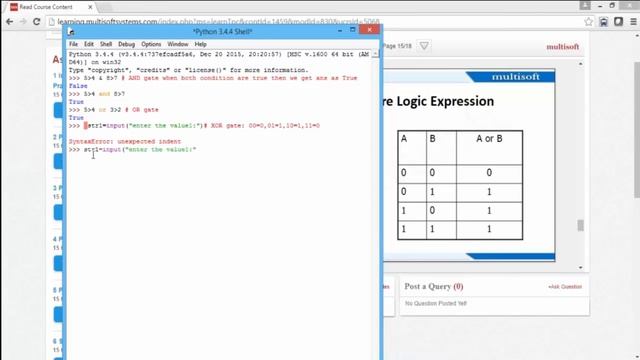
Task: Click the dark square extension icon in browser toolbar
Action: [618, 22]
